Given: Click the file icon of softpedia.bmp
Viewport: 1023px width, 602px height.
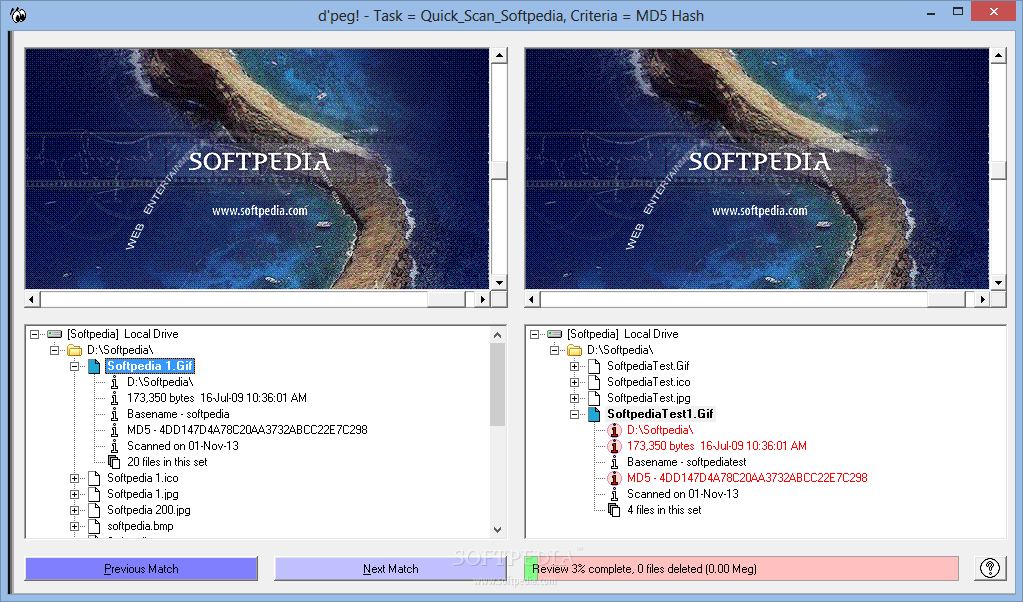Looking at the screenshot, I should click(x=94, y=526).
